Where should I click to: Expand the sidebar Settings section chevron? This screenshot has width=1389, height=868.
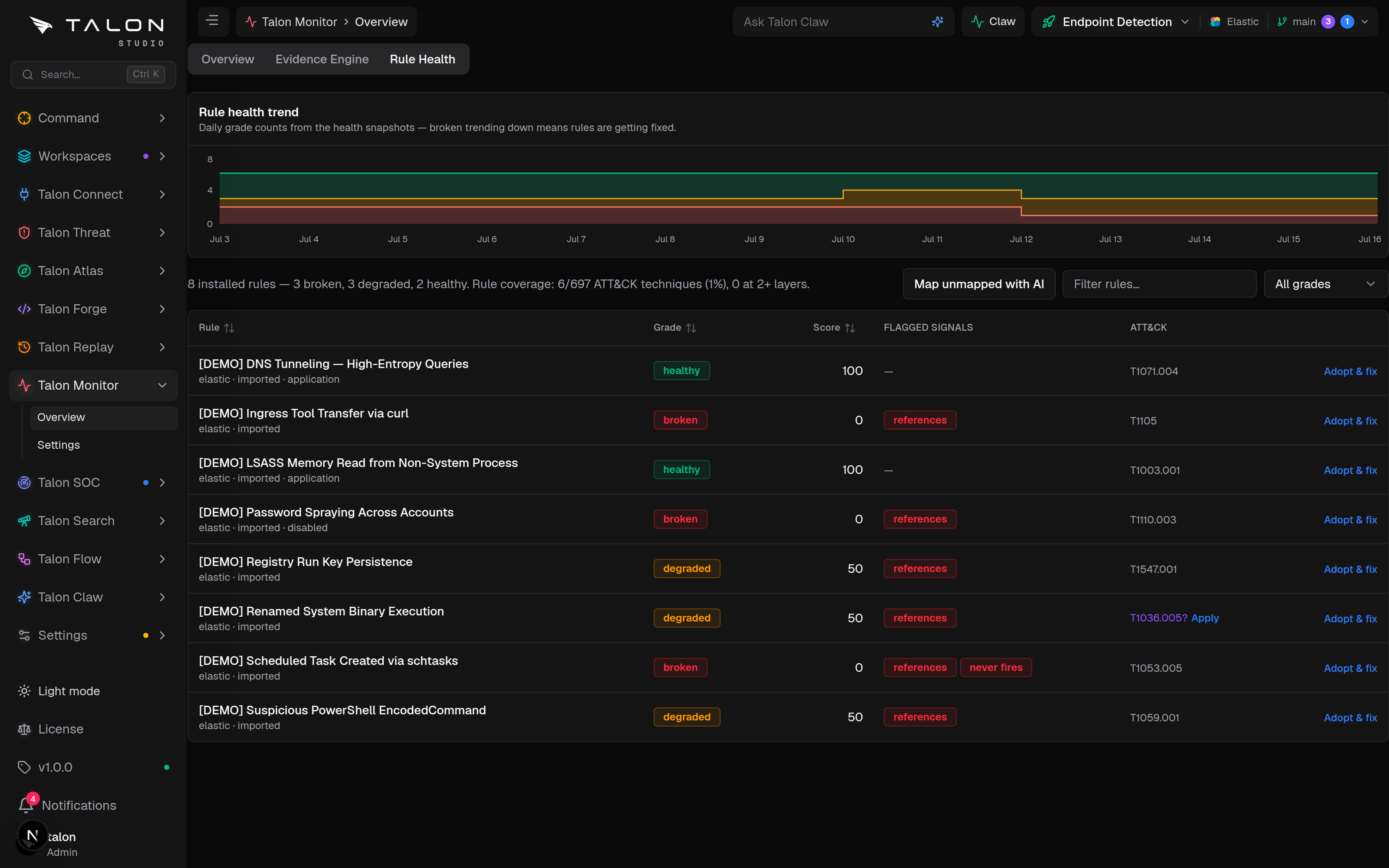pos(162,635)
